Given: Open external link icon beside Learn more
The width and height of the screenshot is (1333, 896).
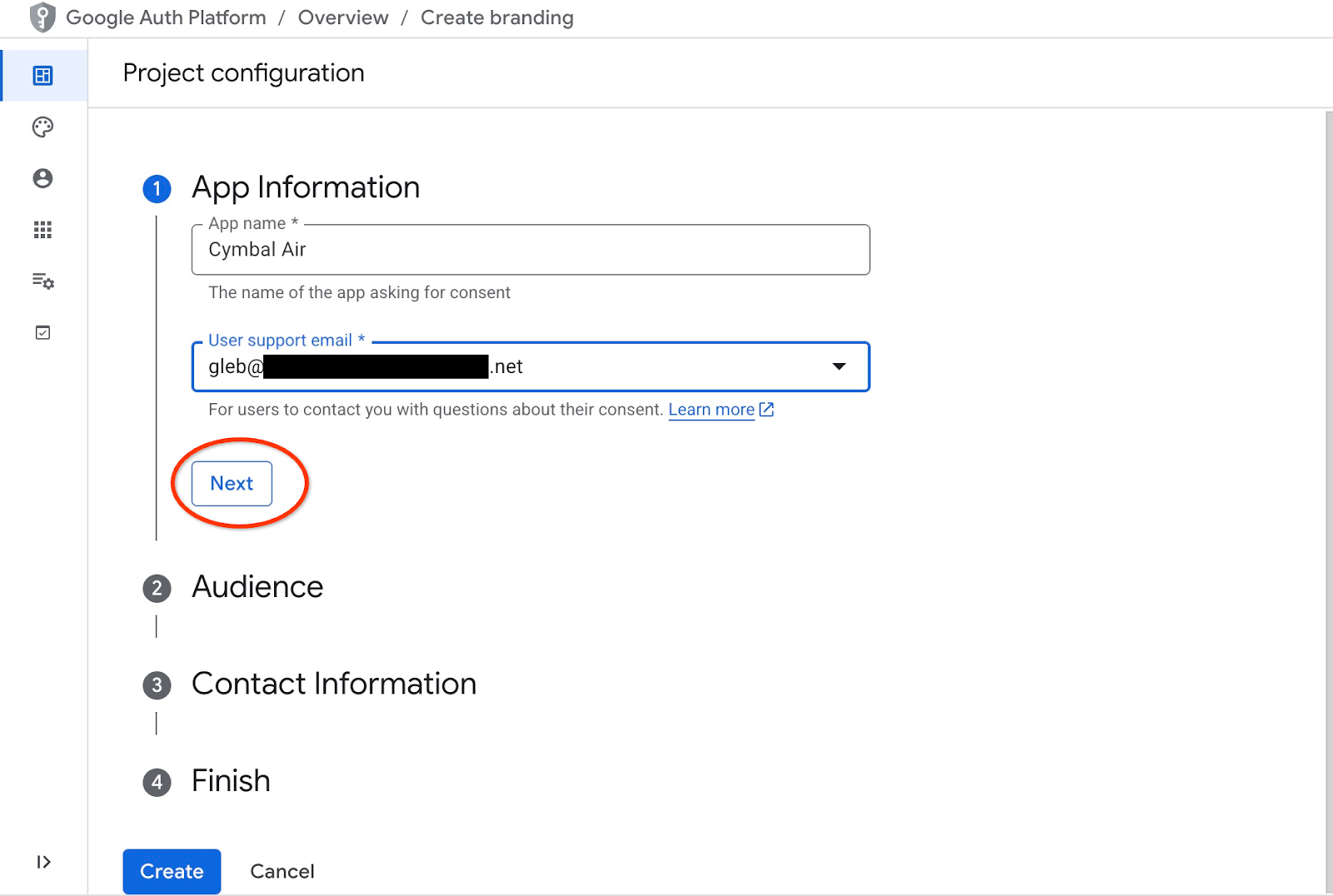Looking at the screenshot, I should 766,410.
